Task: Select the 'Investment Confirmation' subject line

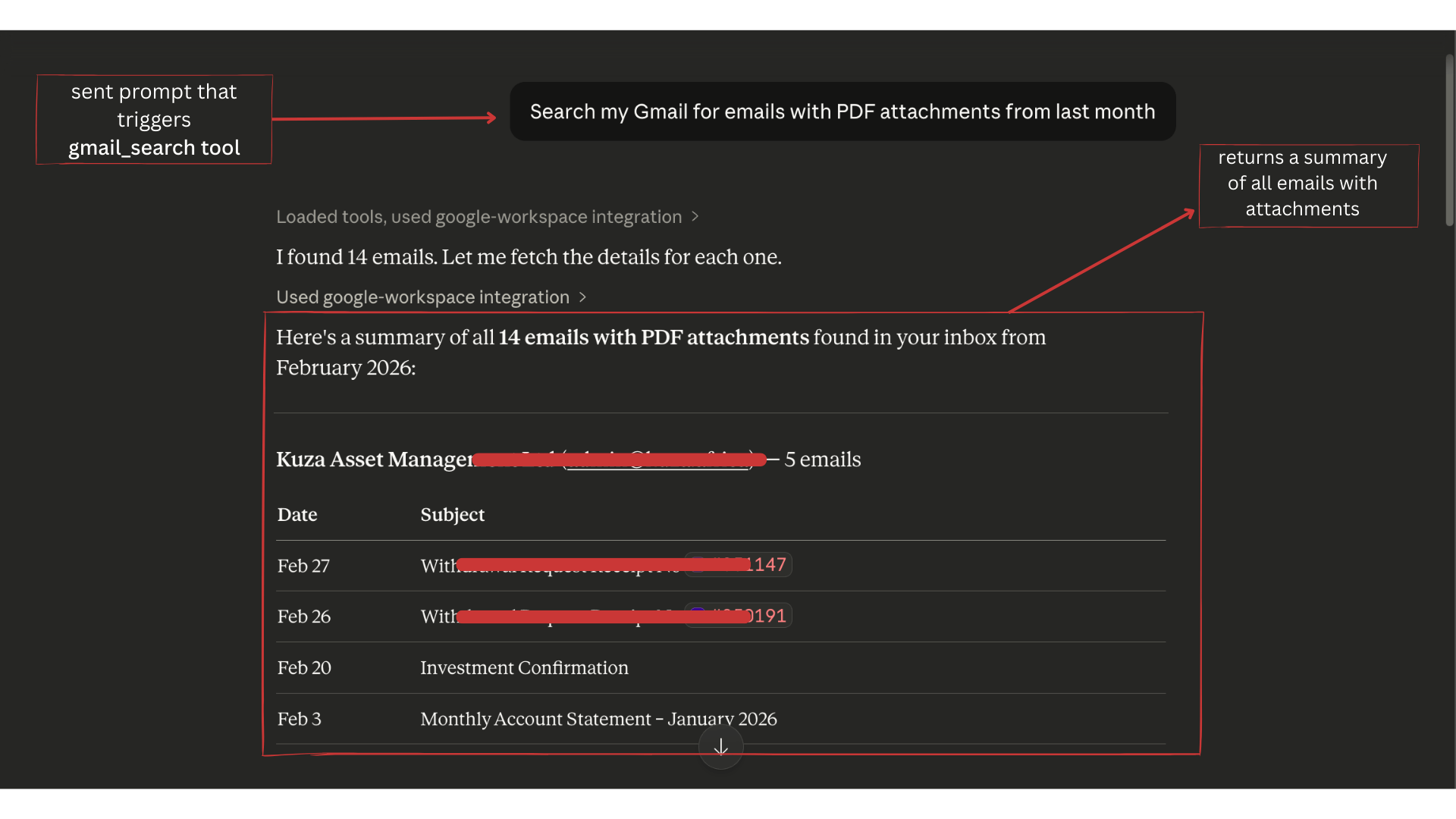Action: 523,668
